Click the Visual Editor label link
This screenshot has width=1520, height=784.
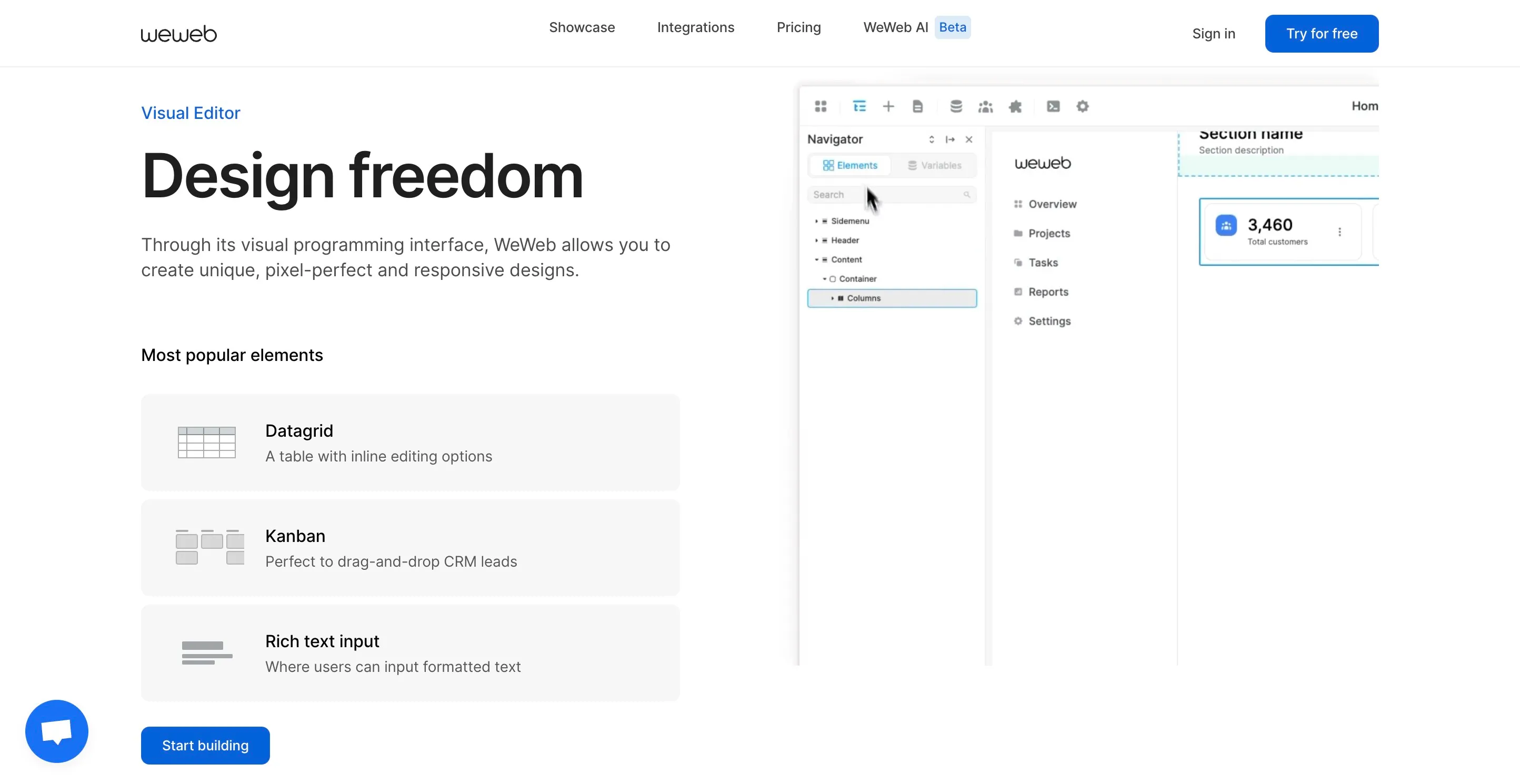(191, 113)
